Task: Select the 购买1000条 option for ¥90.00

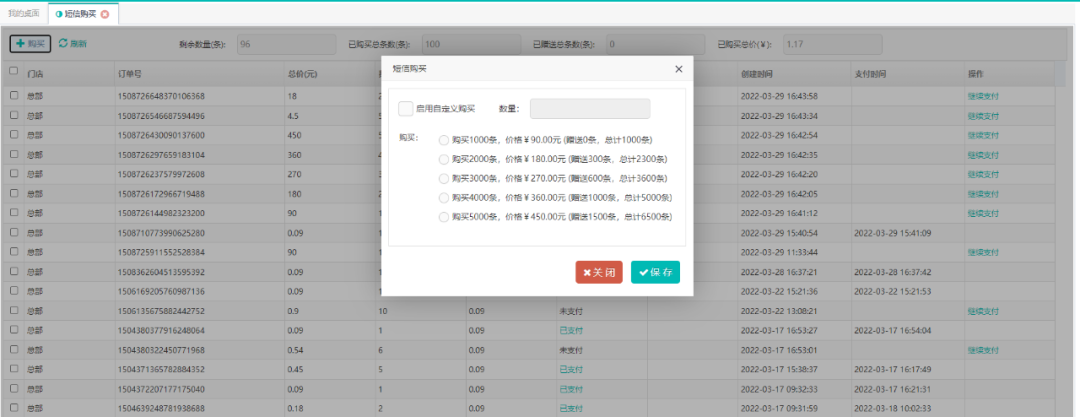Action: click(444, 140)
